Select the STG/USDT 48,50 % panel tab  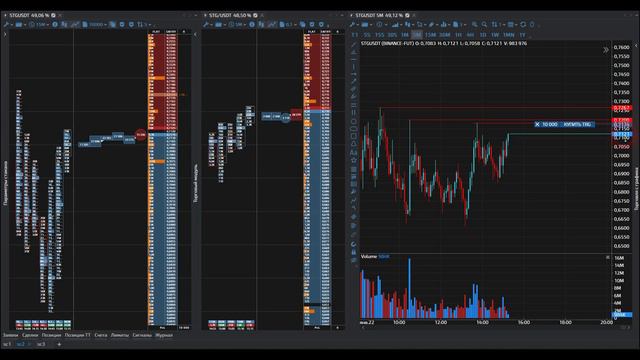[x=230, y=15]
